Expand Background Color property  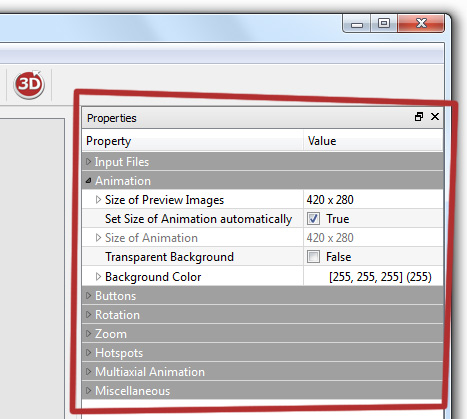[x=98, y=277]
